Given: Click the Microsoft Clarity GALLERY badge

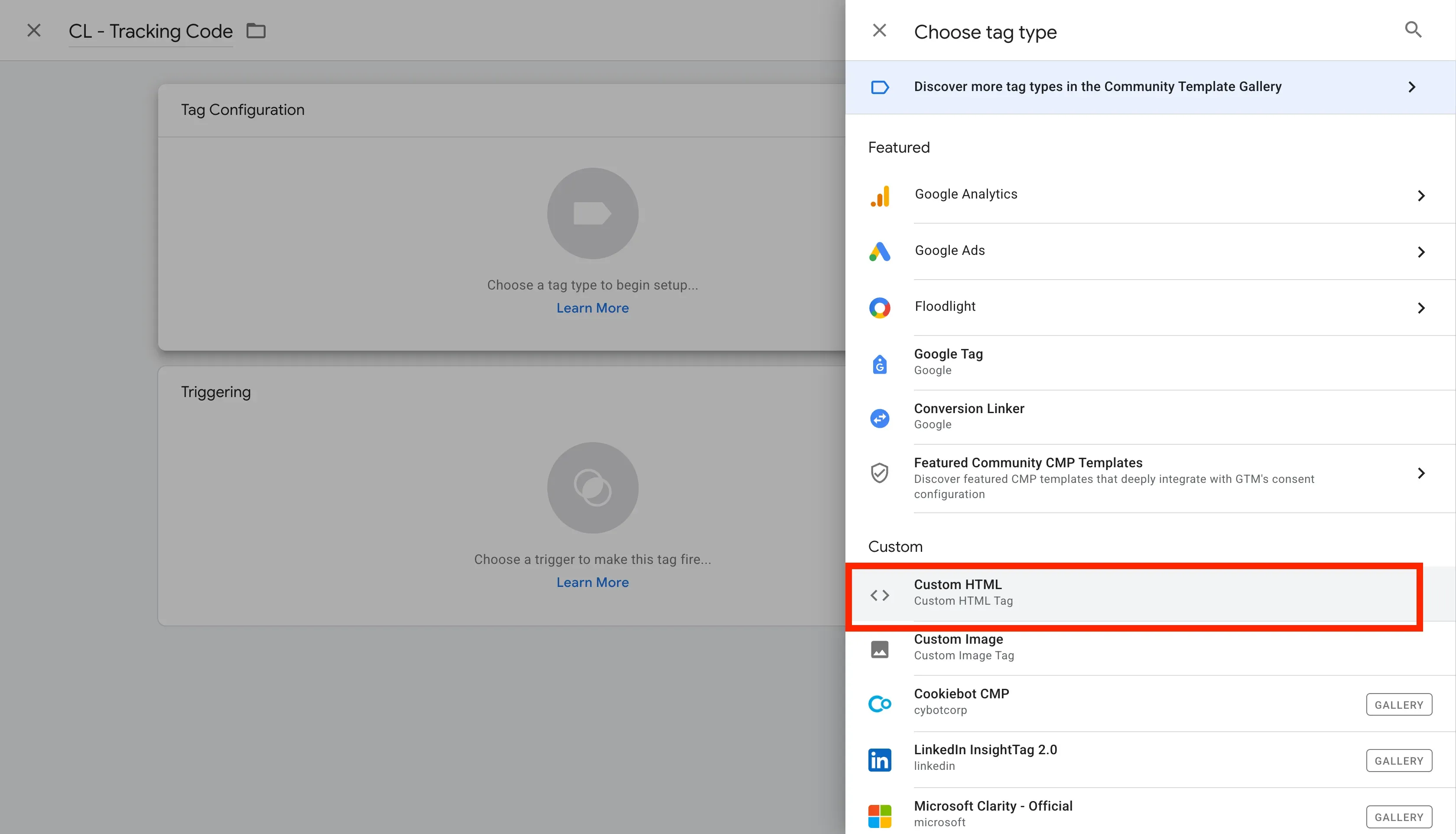Looking at the screenshot, I should (x=1399, y=818).
